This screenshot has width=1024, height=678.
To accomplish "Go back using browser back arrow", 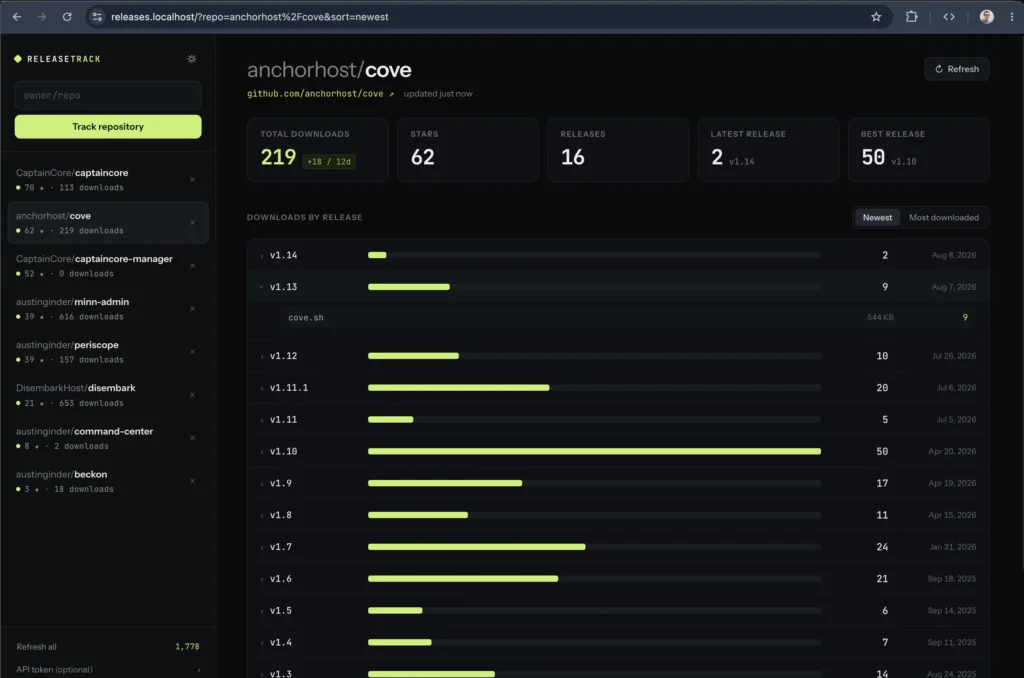I will point(17,17).
